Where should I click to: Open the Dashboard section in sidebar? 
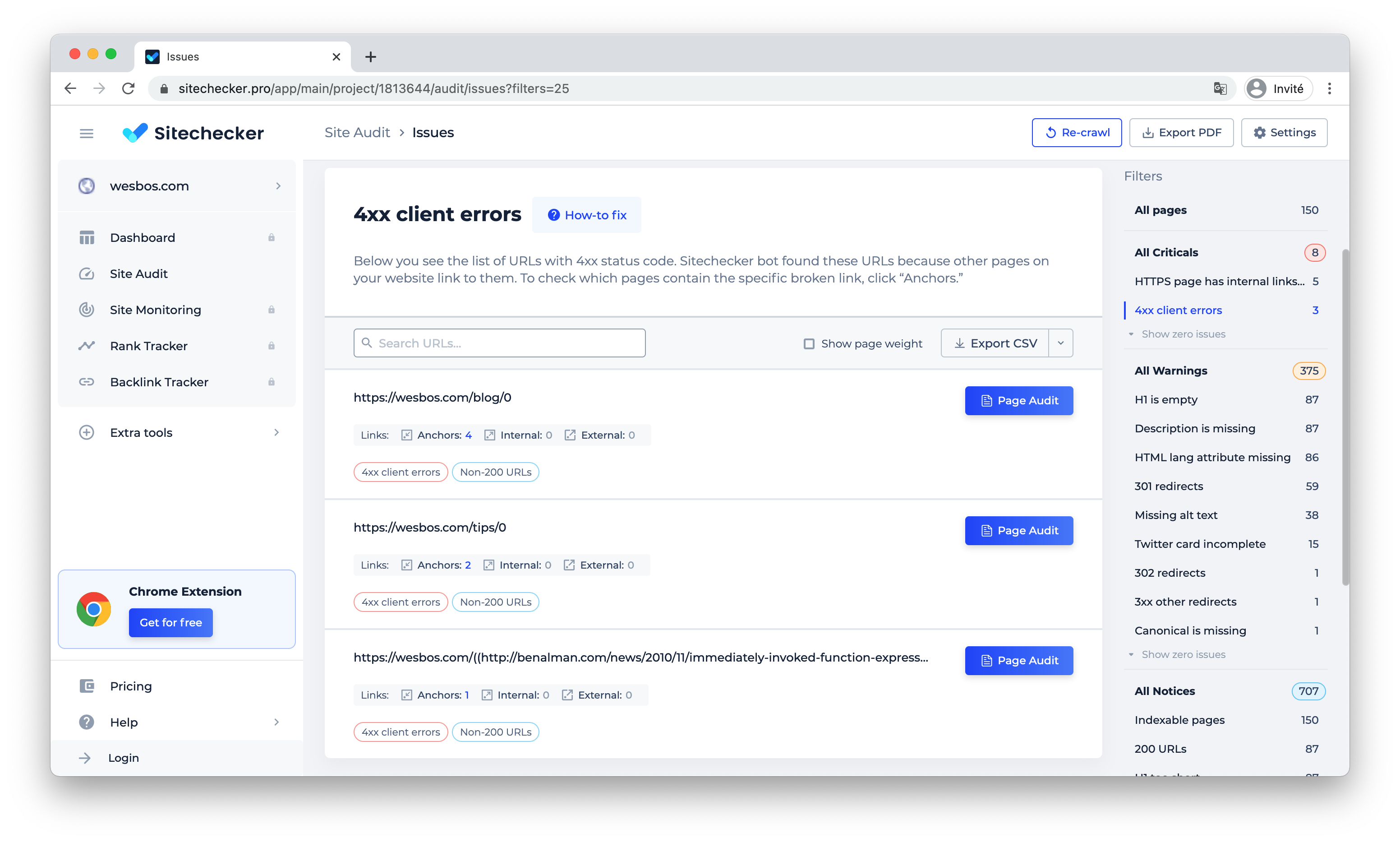[142, 237]
